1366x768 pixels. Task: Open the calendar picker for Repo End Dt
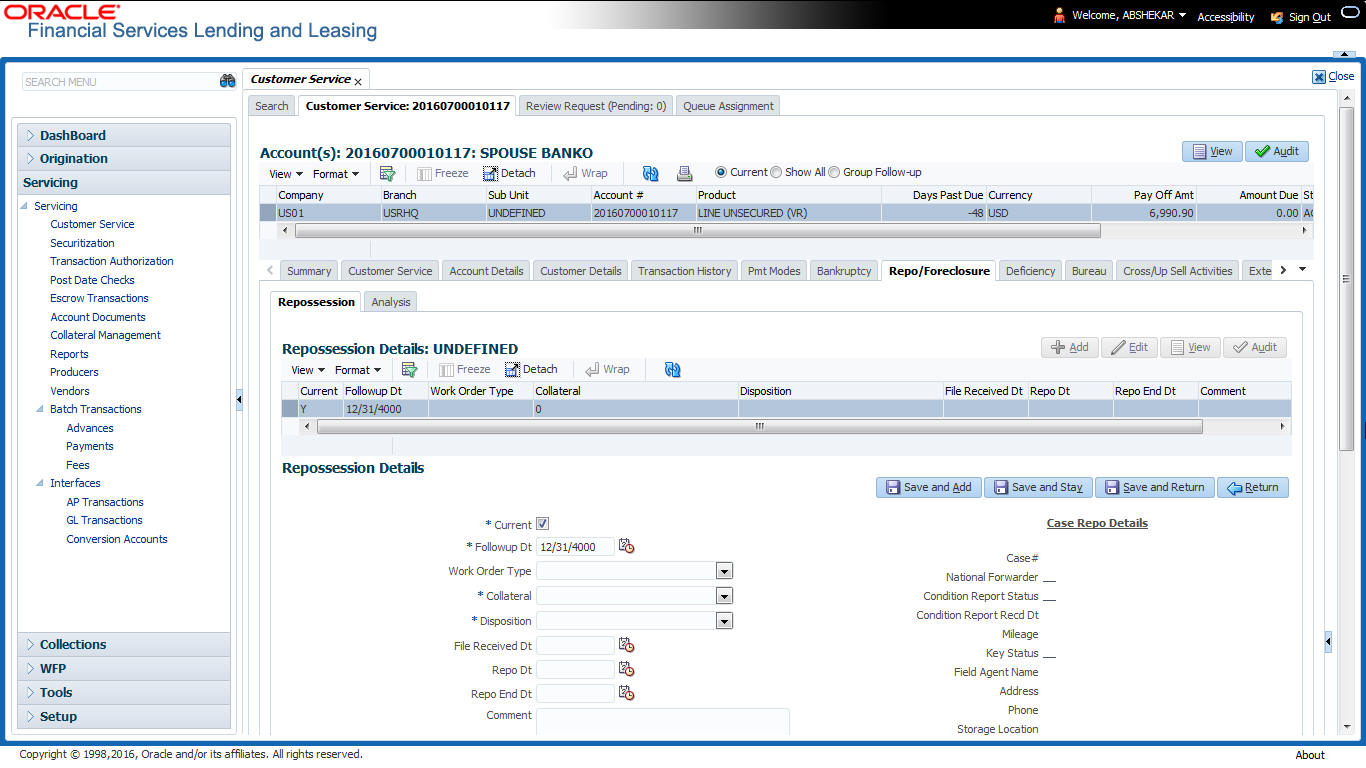click(x=626, y=693)
